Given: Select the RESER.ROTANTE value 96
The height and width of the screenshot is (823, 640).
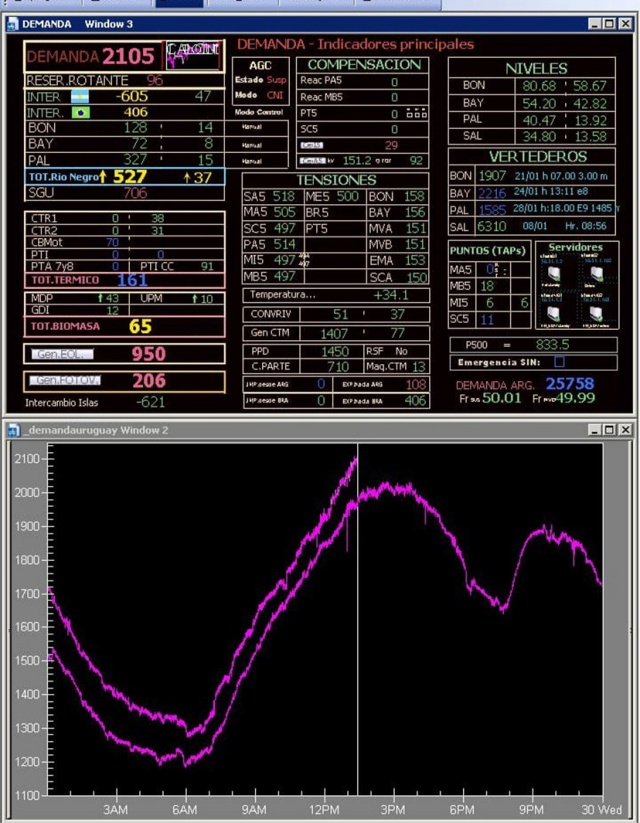Looking at the screenshot, I should point(155,81).
